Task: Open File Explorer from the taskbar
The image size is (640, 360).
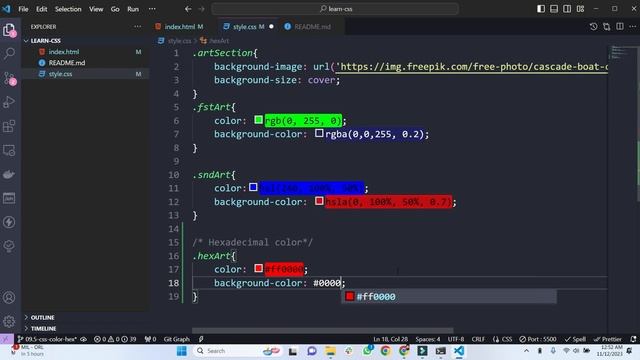Action: (x=330, y=351)
